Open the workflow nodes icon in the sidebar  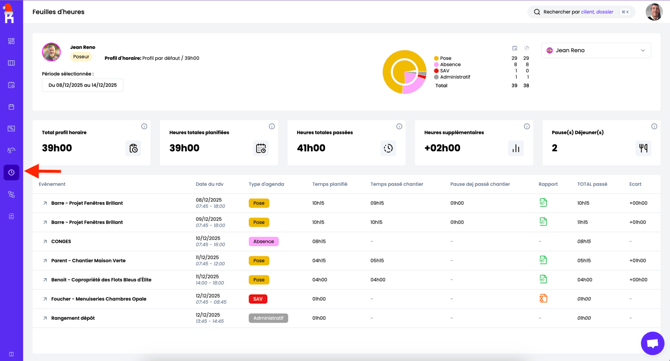click(12, 194)
